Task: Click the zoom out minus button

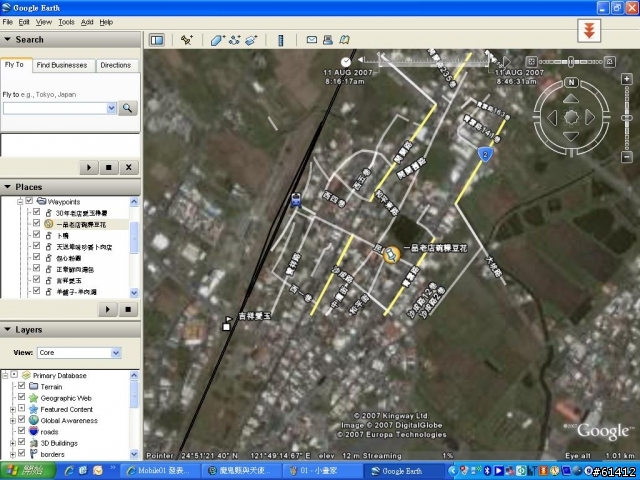Action: tap(627, 157)
